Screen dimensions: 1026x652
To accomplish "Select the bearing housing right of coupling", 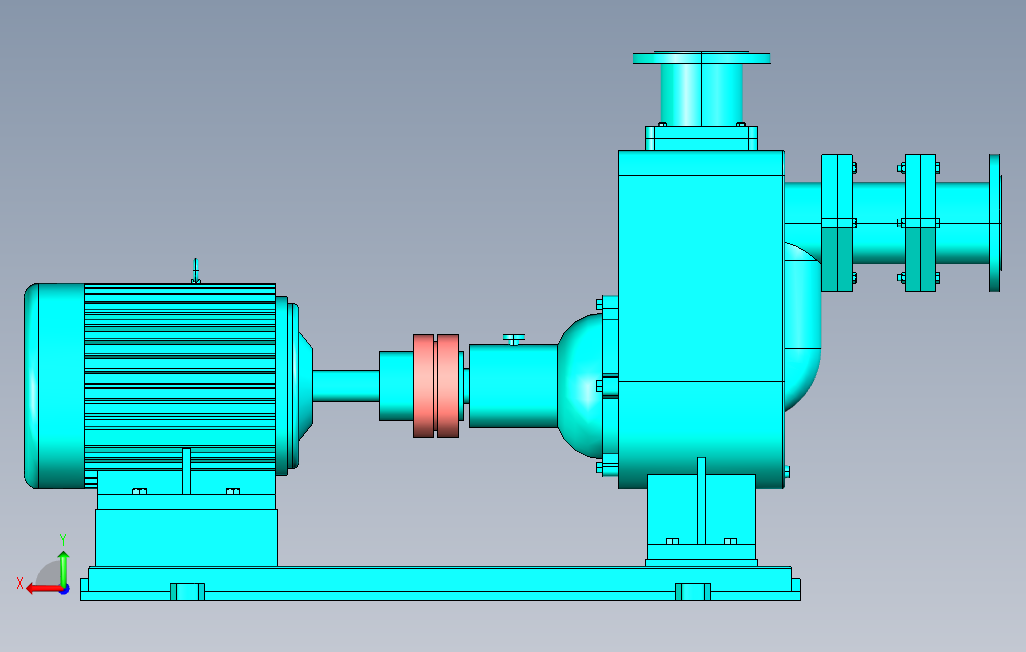I will coord(513,386).
